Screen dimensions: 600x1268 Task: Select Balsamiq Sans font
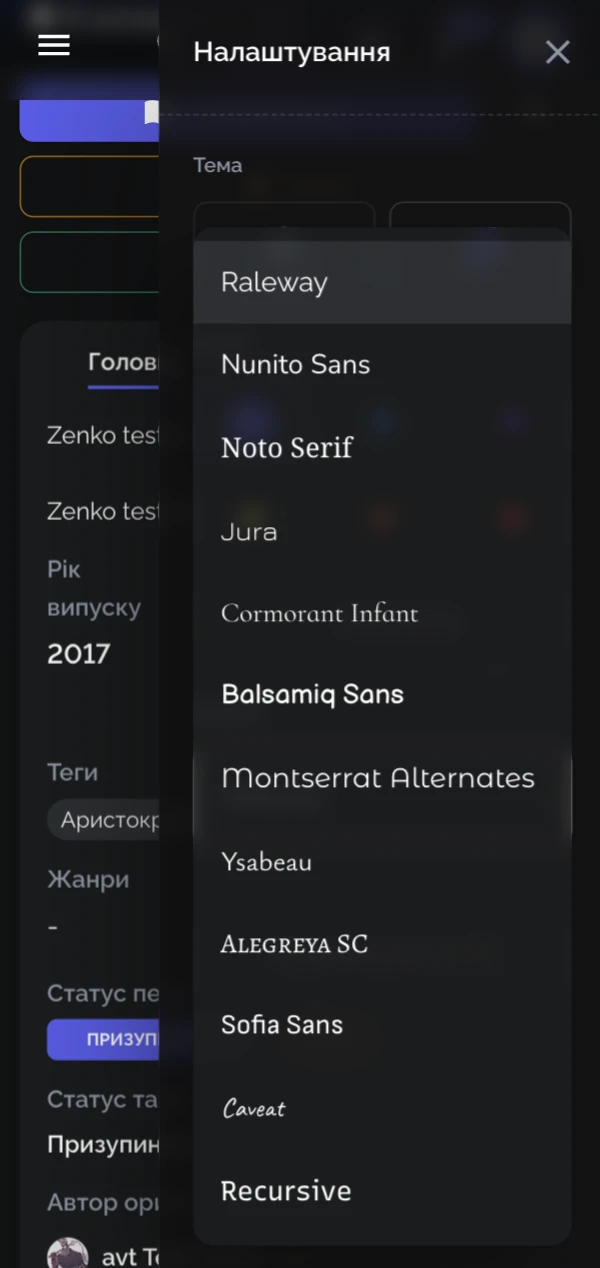tap(381, 694)
